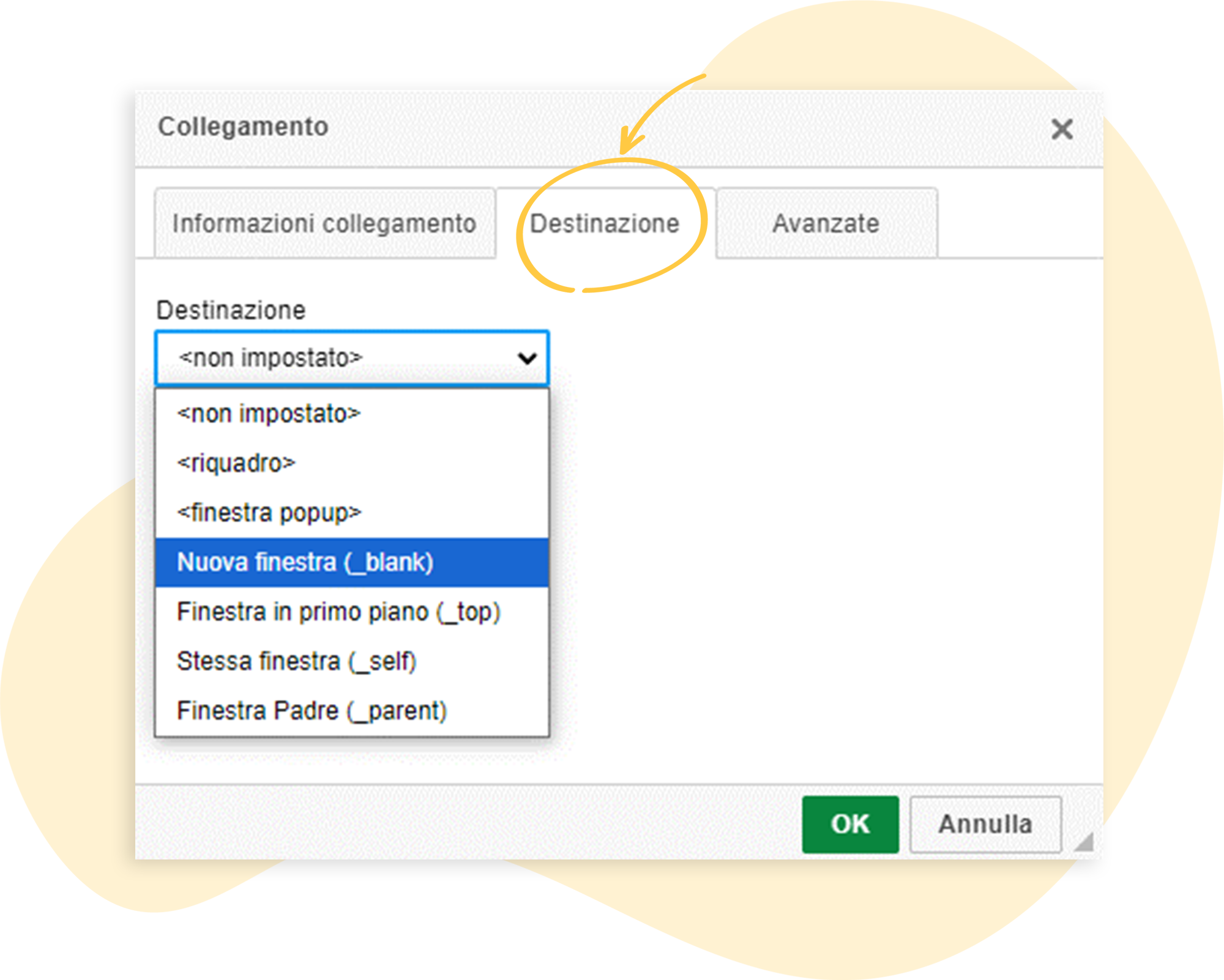The image size is (1224, 980).
Task: Click blank footer area left of OK
Action: pos(465,823)
